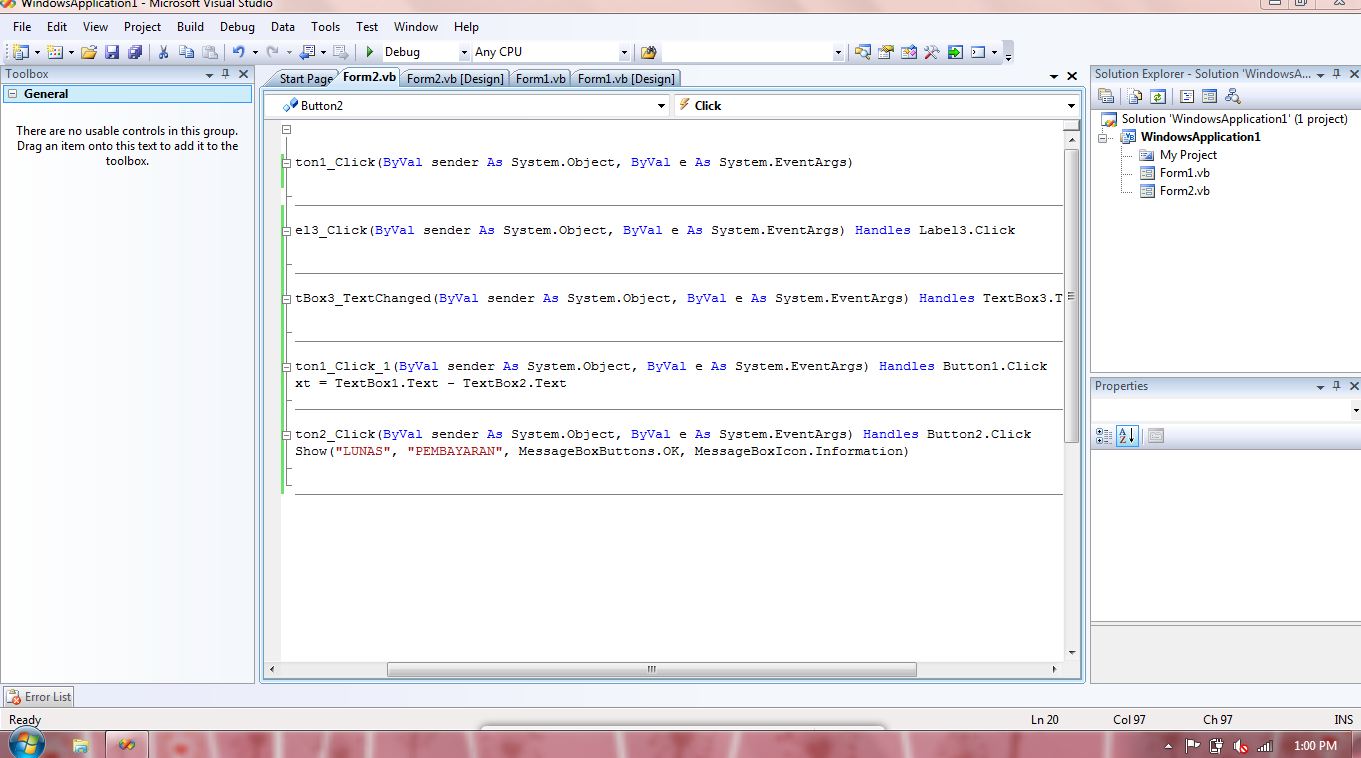Select Form1.vb in Solution Explorer
The height and width of the screenshot is (758, 1361).
click(1184, 173)
